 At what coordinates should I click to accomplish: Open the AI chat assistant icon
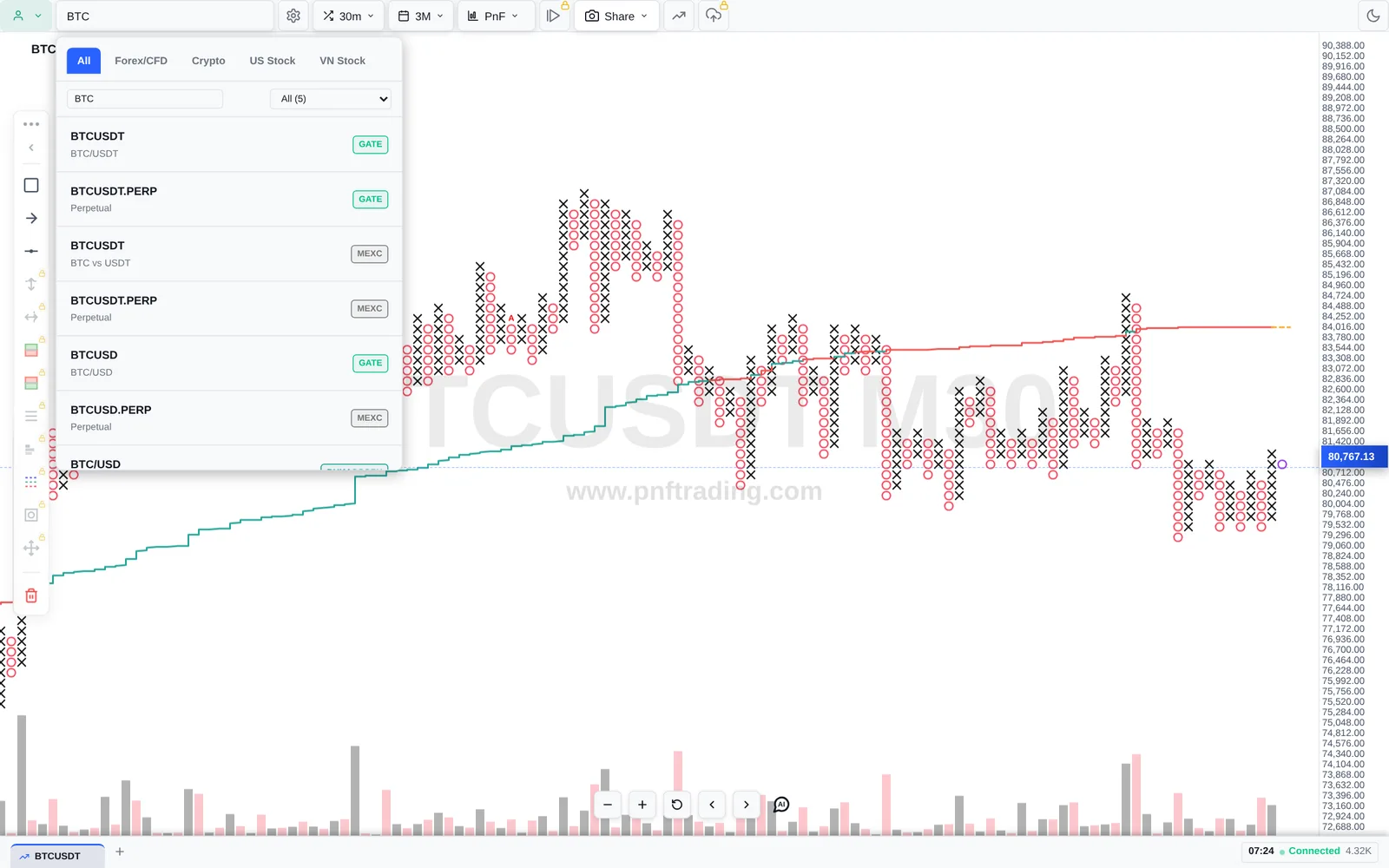(x=781, y=805)
